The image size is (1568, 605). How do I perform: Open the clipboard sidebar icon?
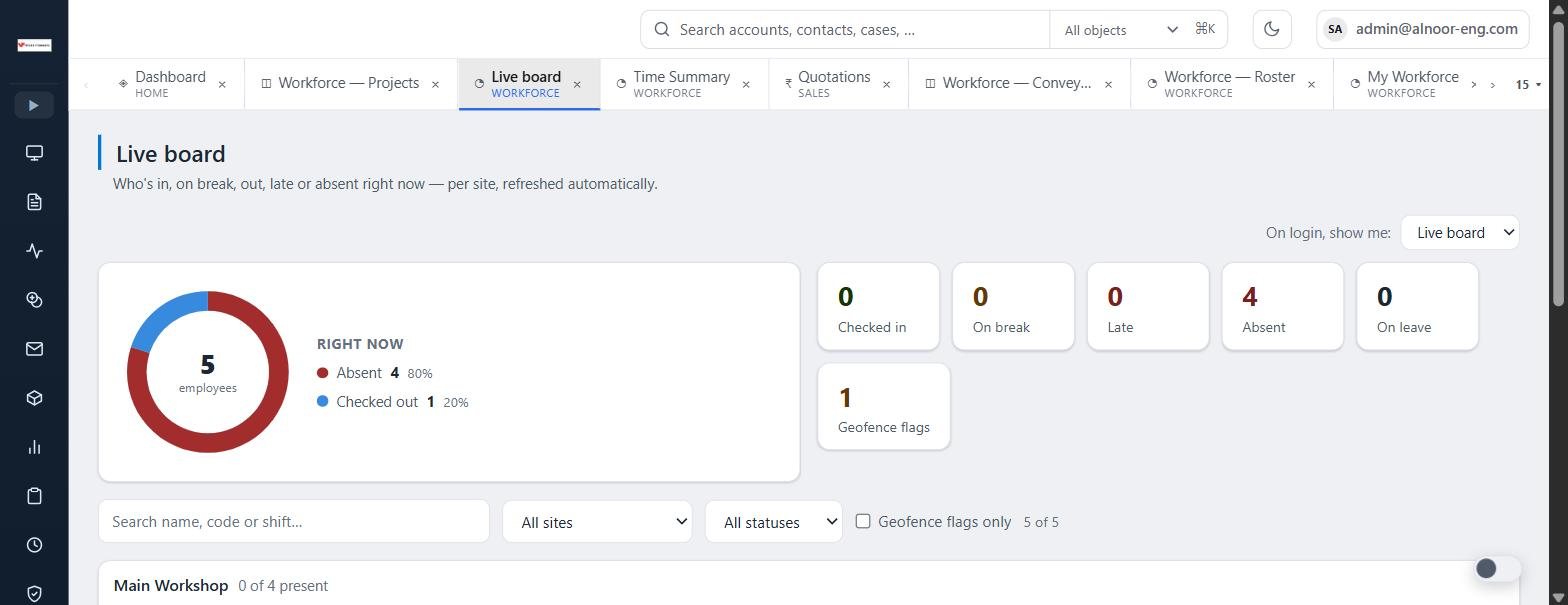34,496
